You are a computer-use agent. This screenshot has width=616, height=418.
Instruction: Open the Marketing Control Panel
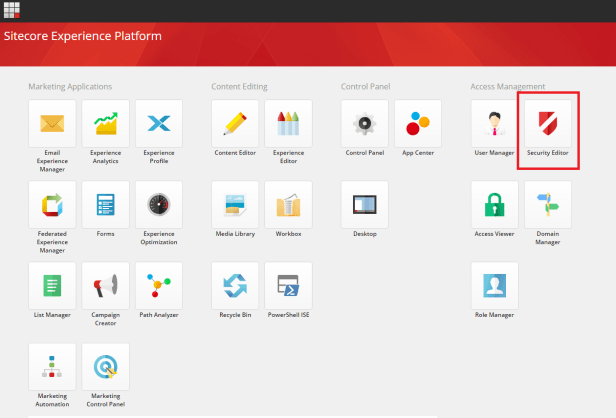point(105,368)
